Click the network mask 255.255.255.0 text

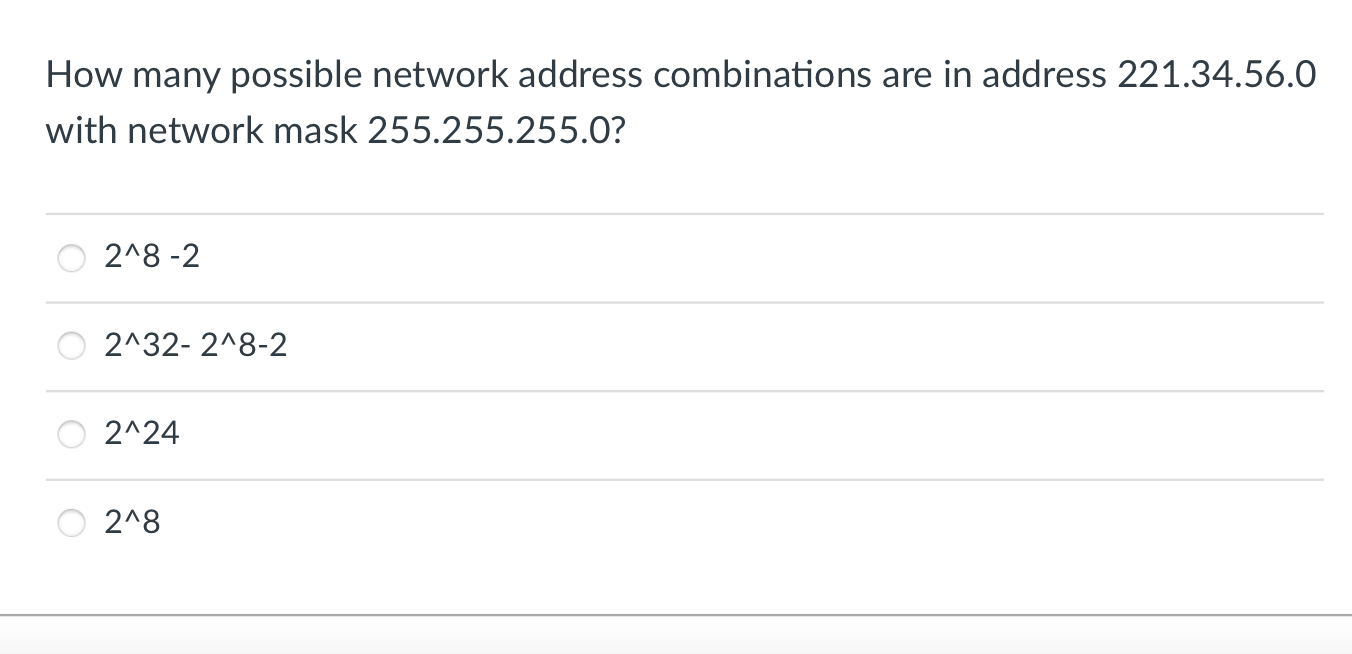[x=490, y=130]
